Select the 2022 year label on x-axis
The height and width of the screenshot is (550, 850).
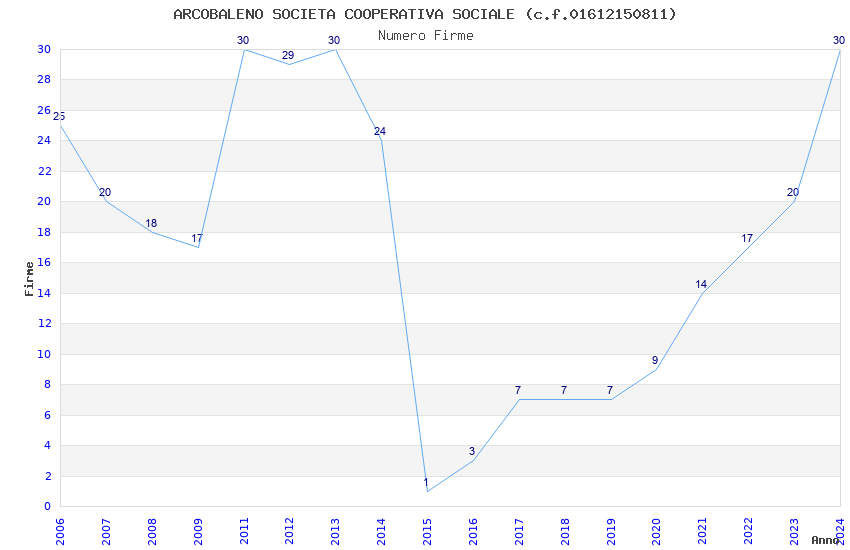[x=749, y=531]
